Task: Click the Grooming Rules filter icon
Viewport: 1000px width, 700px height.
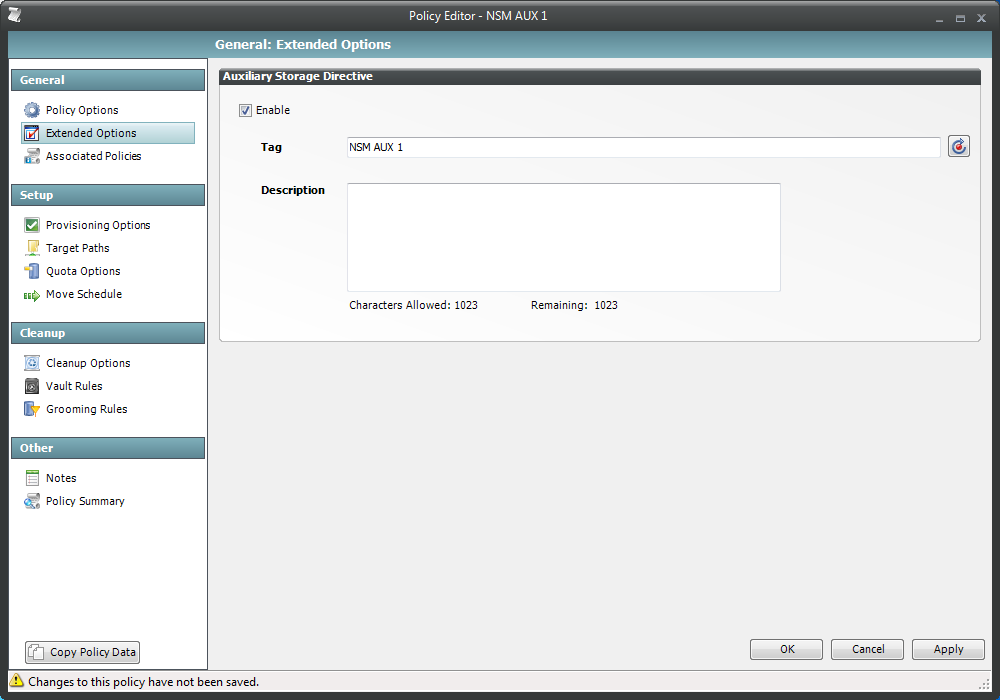Action: [32, 409]
